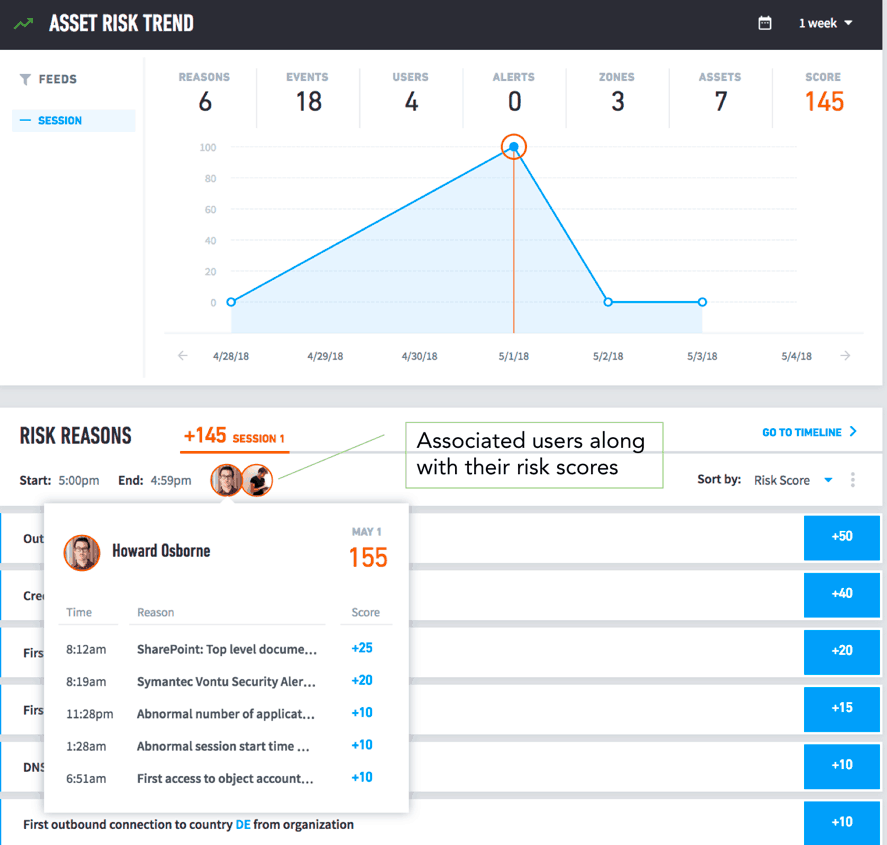Screen dimensions: 887x845
Task: Go to previous dates with left arrow
Action: (x=182, y=355)
